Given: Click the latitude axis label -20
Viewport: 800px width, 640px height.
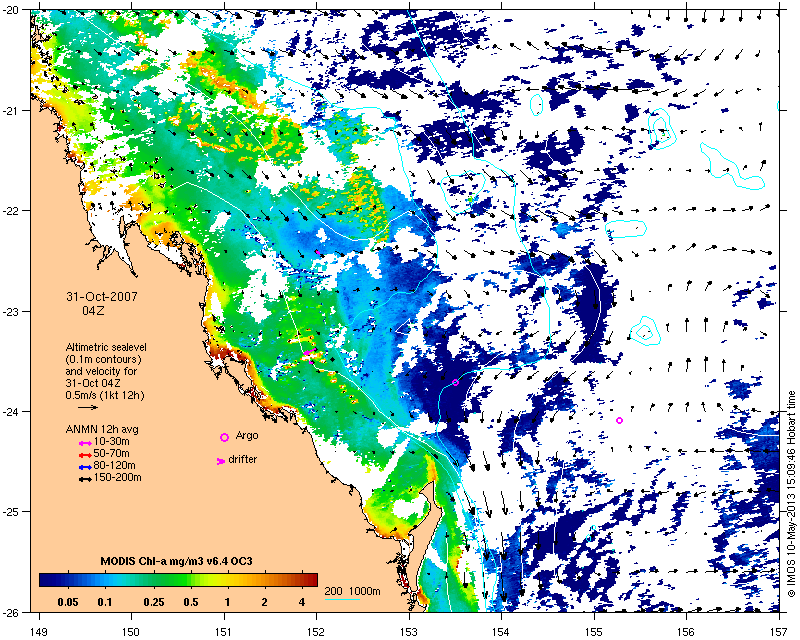Looking at the screenshot, I should 11,11.
